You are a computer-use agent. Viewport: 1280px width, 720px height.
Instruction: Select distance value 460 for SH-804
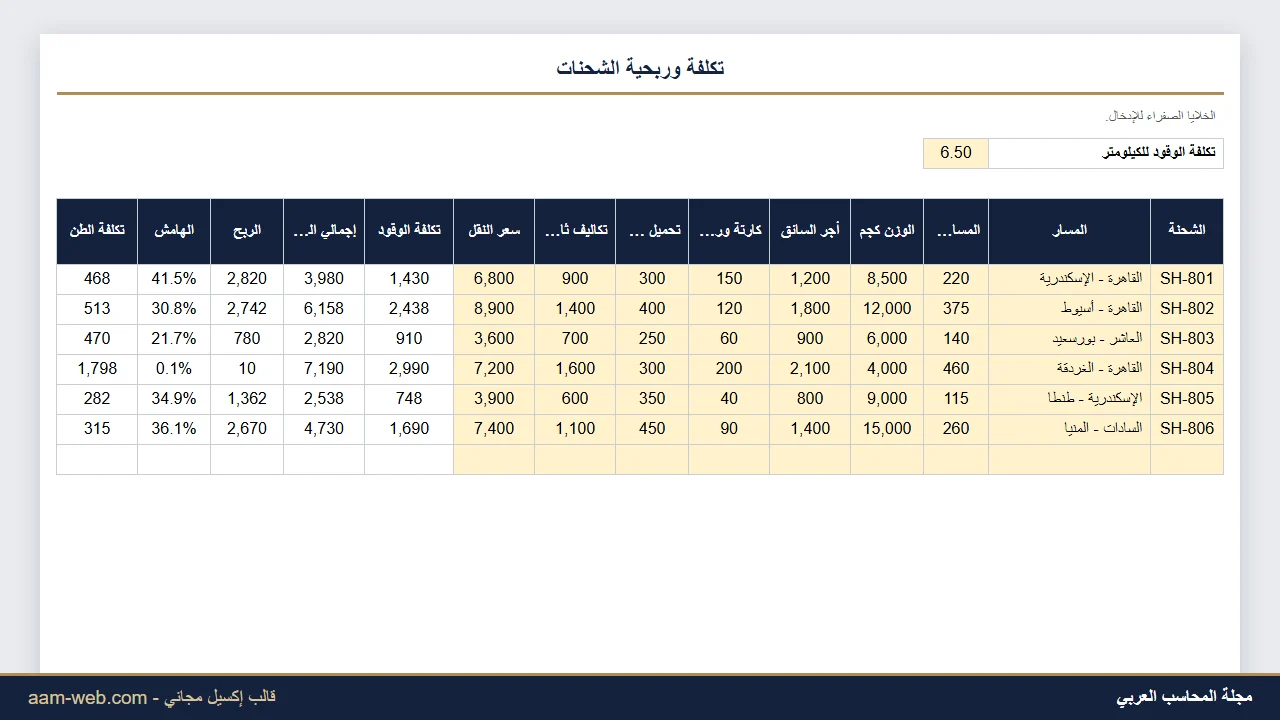coord(956,369)
